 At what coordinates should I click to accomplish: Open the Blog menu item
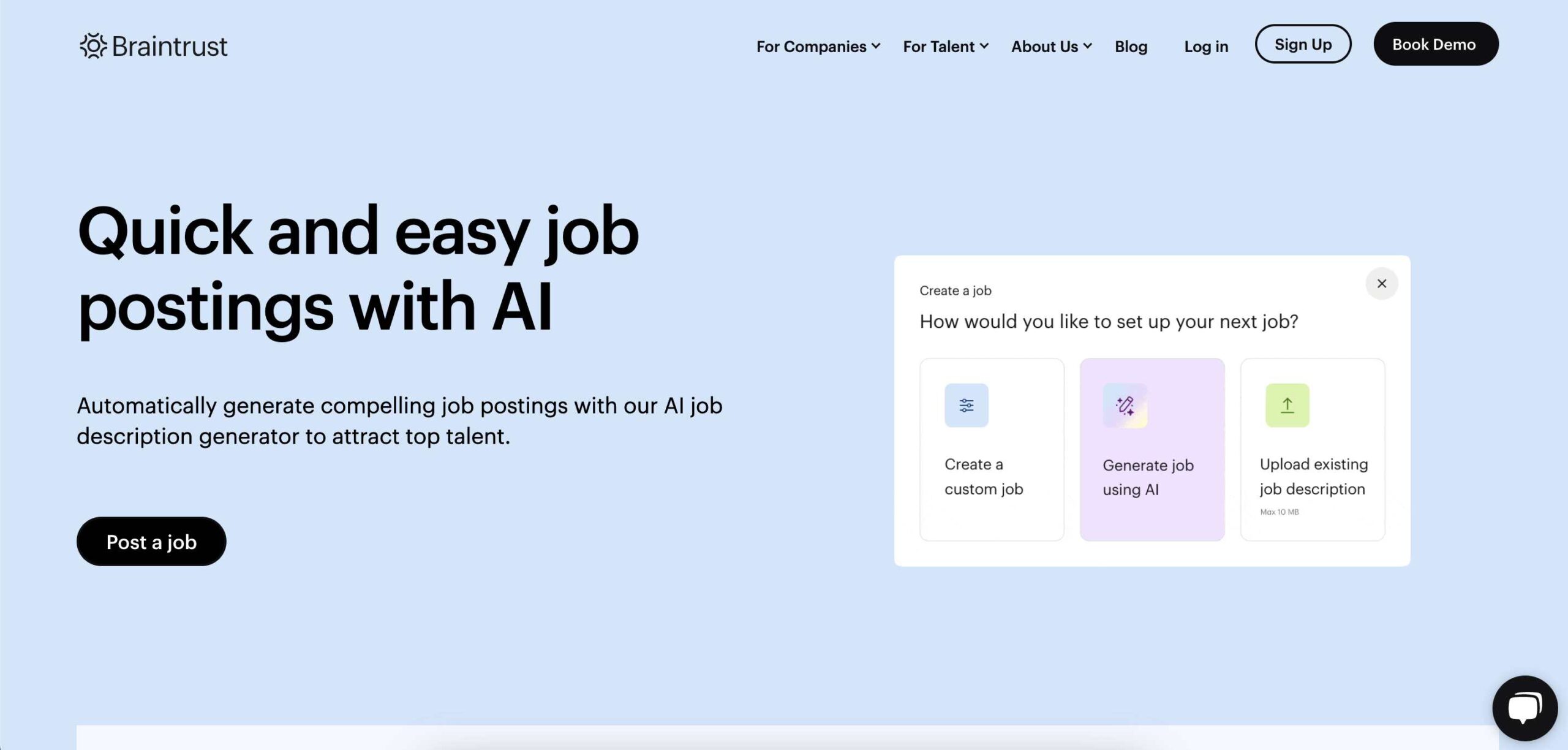tap(1131, 44)
